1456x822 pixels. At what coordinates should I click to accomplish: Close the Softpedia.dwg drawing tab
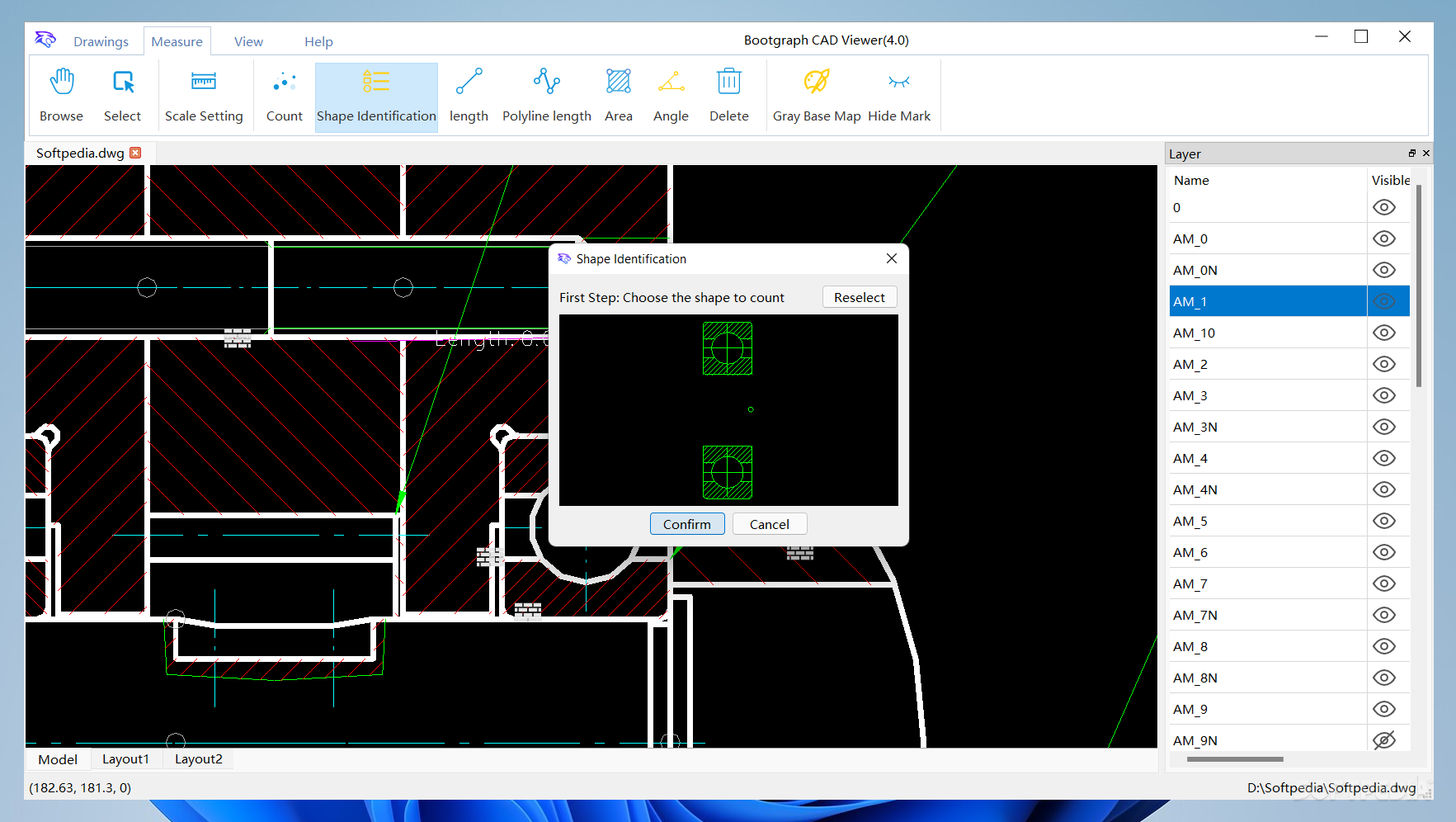click(x=135, y=153)
